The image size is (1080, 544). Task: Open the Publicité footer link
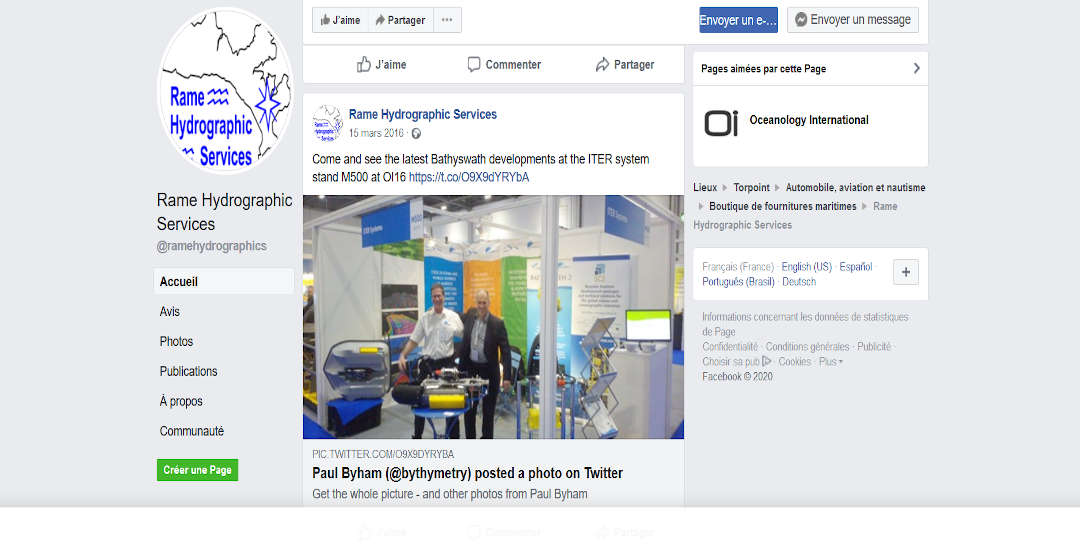tap(874, 346)
